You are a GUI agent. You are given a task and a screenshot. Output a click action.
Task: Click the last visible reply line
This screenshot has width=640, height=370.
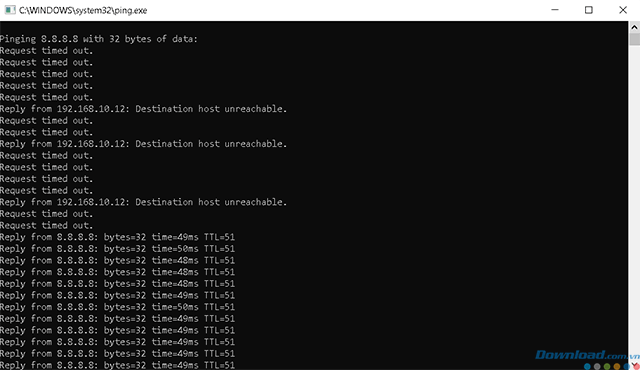point(118,365)
